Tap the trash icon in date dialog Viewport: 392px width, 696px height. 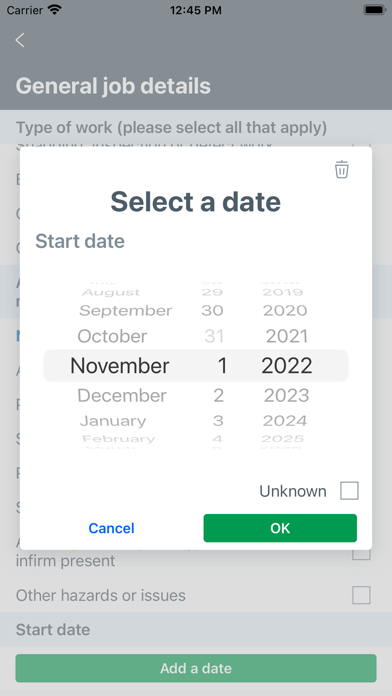coord(341,169)
